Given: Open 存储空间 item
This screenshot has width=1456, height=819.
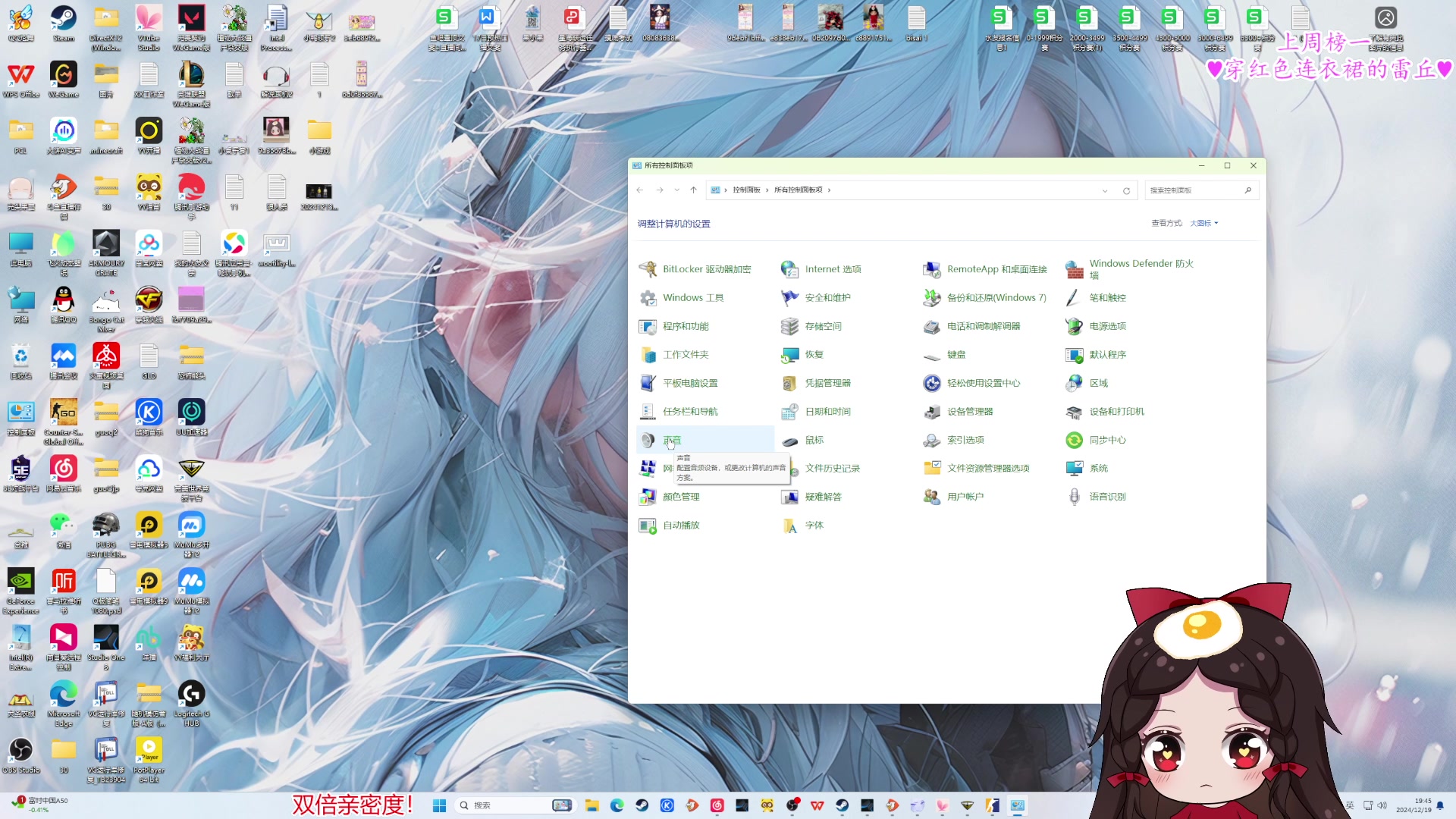Looking at the screenshot, I should (811, 326).
